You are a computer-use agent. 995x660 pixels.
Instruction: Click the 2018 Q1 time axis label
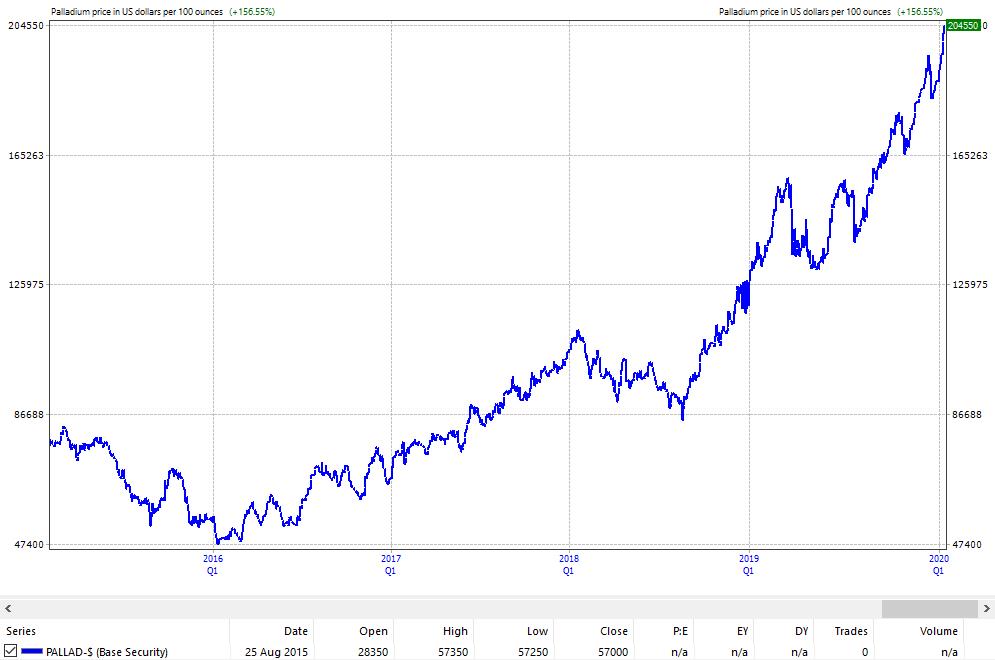pyautogui.click(x=568, y=564)
